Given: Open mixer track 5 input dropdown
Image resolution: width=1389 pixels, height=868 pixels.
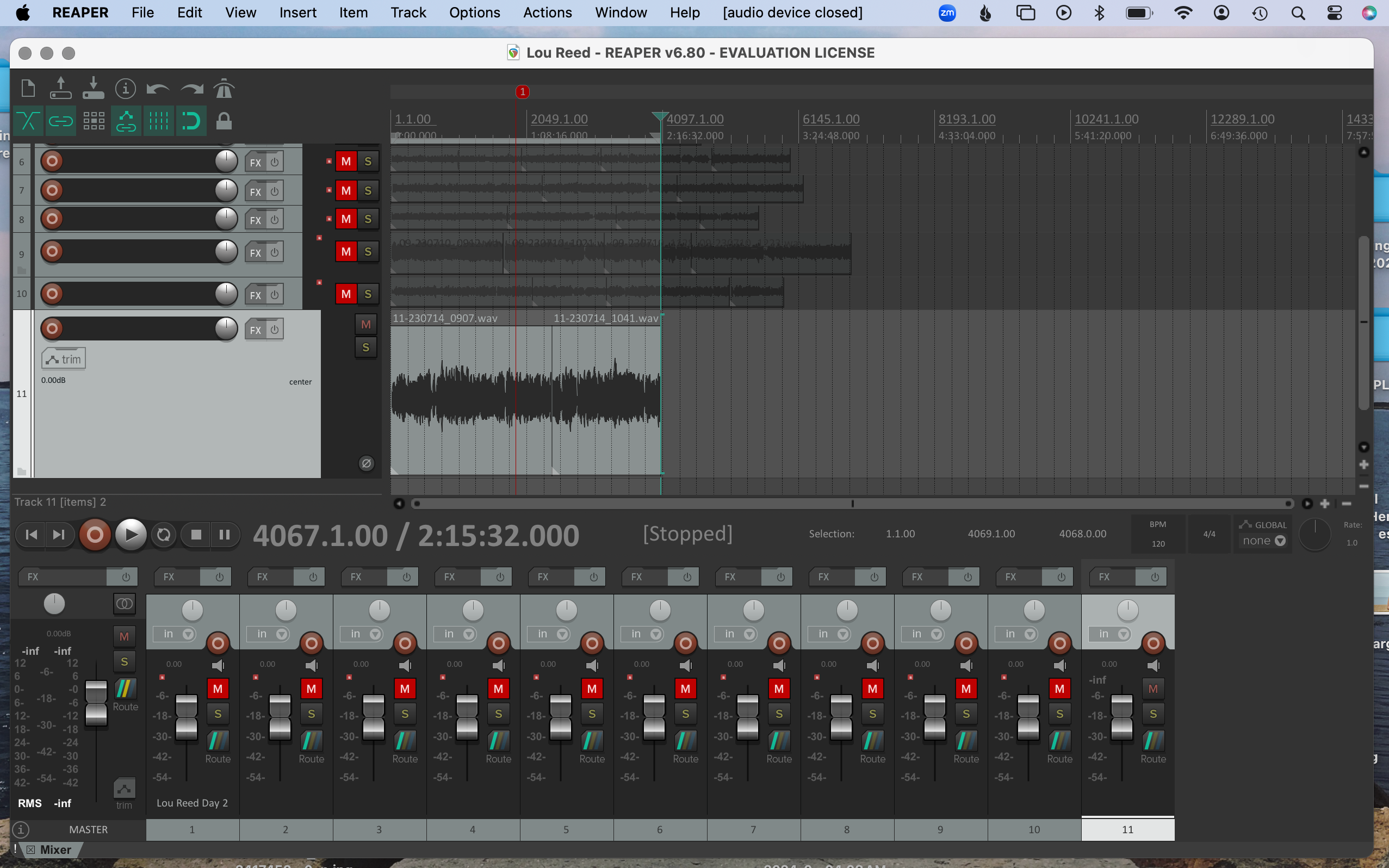Looking at the screenshot, I should (x=549, y=634).
